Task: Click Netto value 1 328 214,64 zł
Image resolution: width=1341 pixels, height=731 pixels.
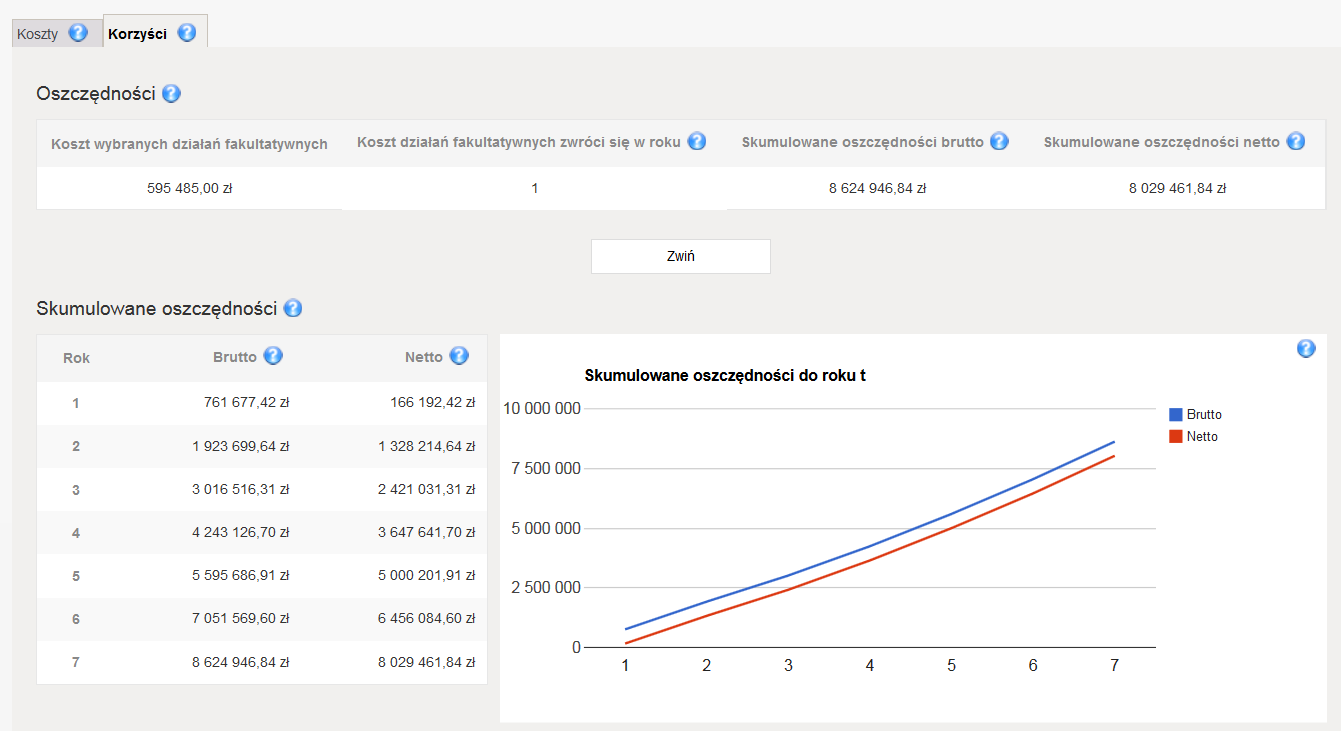Action: coord(427,446)
